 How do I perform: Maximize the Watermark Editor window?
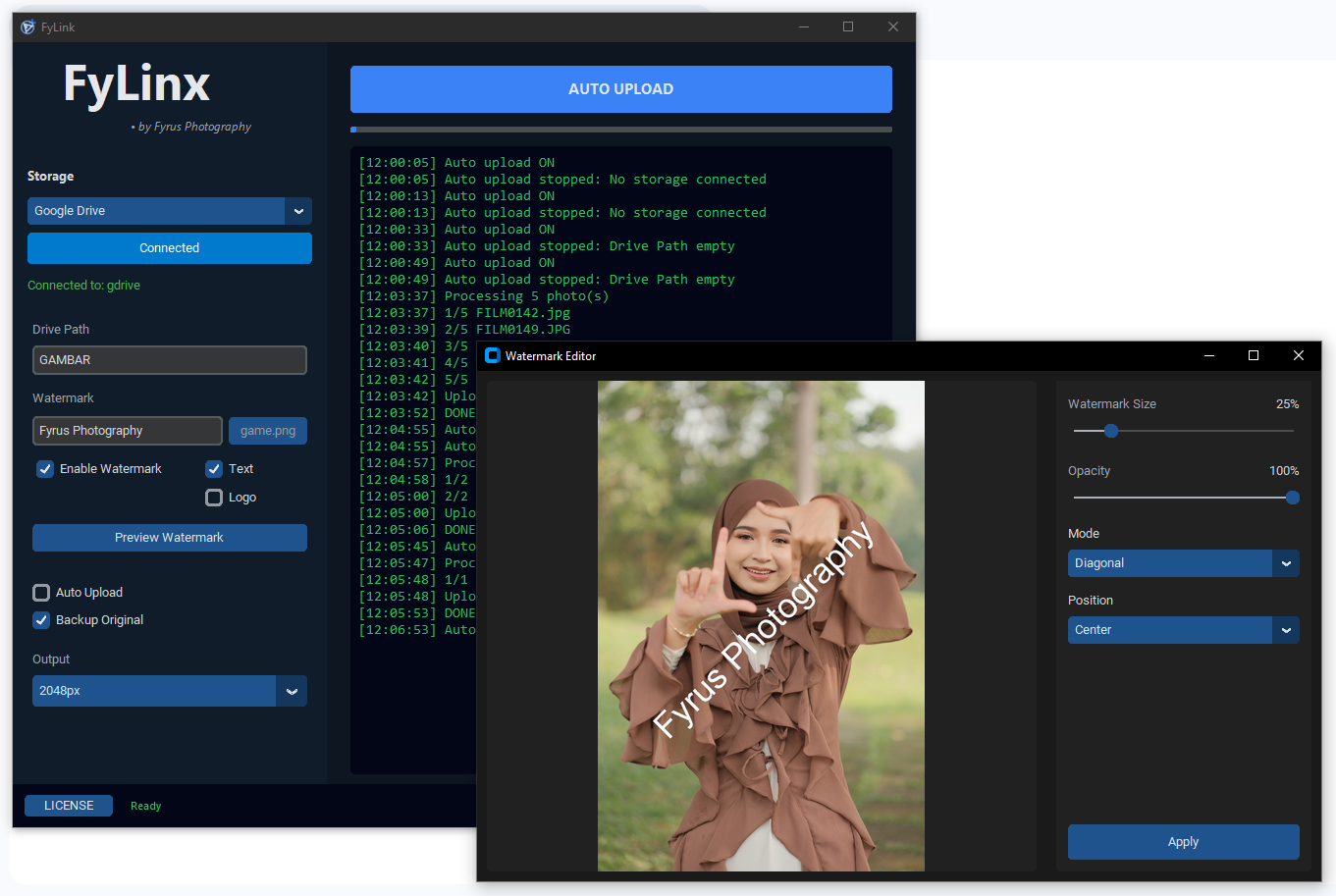[x=1254, y=355]
